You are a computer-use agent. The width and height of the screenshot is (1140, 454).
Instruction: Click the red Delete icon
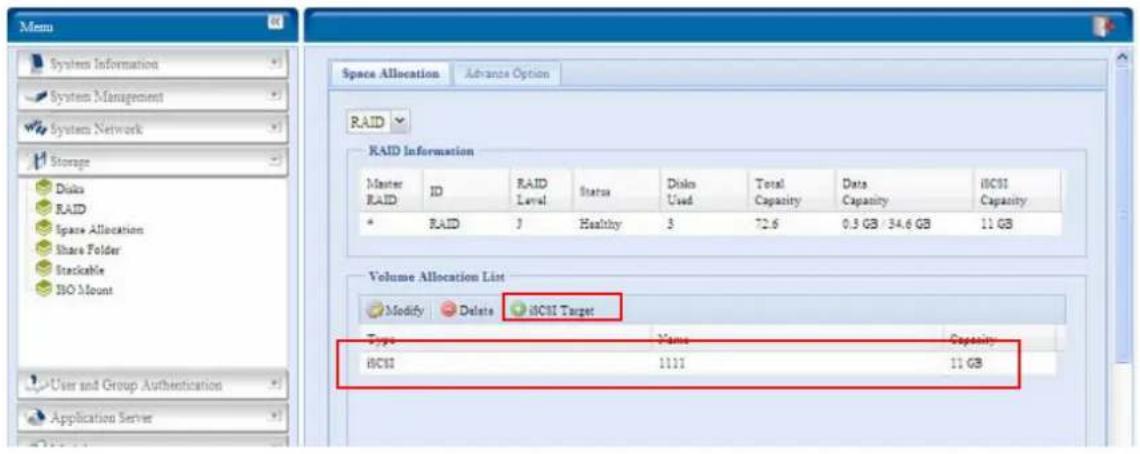point(450,311)
